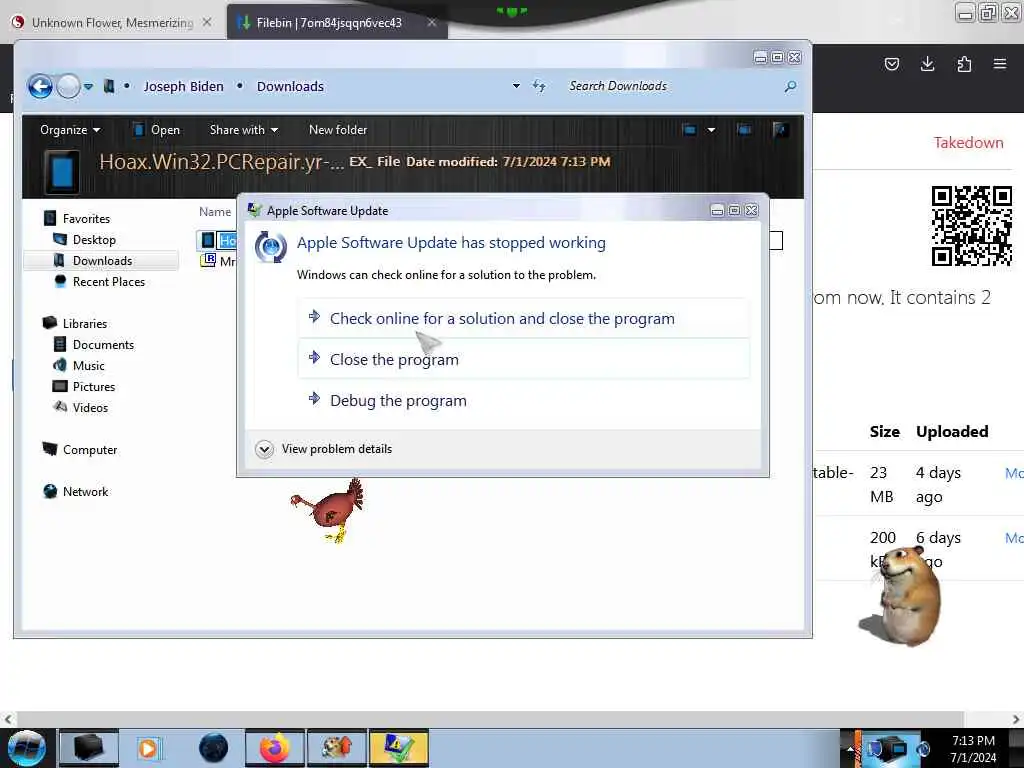This screenshot has height=768, width=1024.
Task: Open the black folder taskbar icon
Action: tap(89, 748)
